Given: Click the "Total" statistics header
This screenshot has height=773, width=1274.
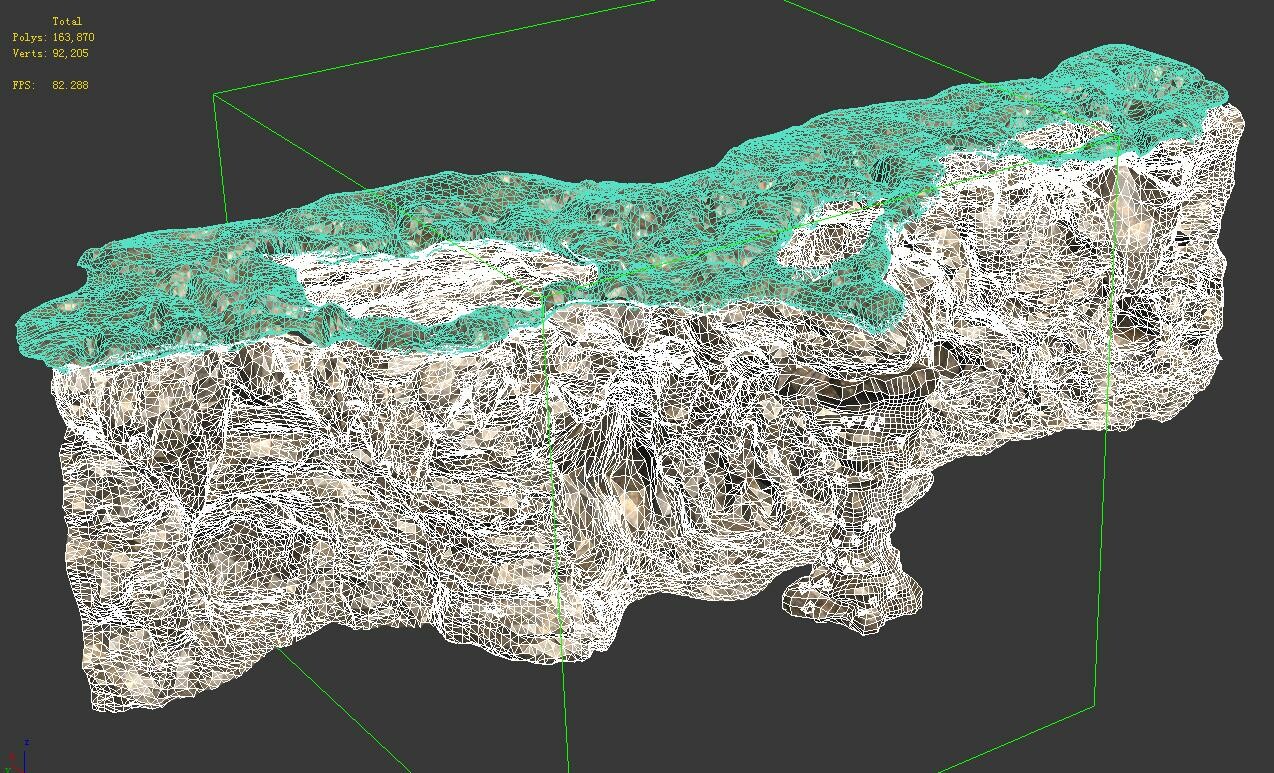Looking at the screenshot, I should pos(67,21).
